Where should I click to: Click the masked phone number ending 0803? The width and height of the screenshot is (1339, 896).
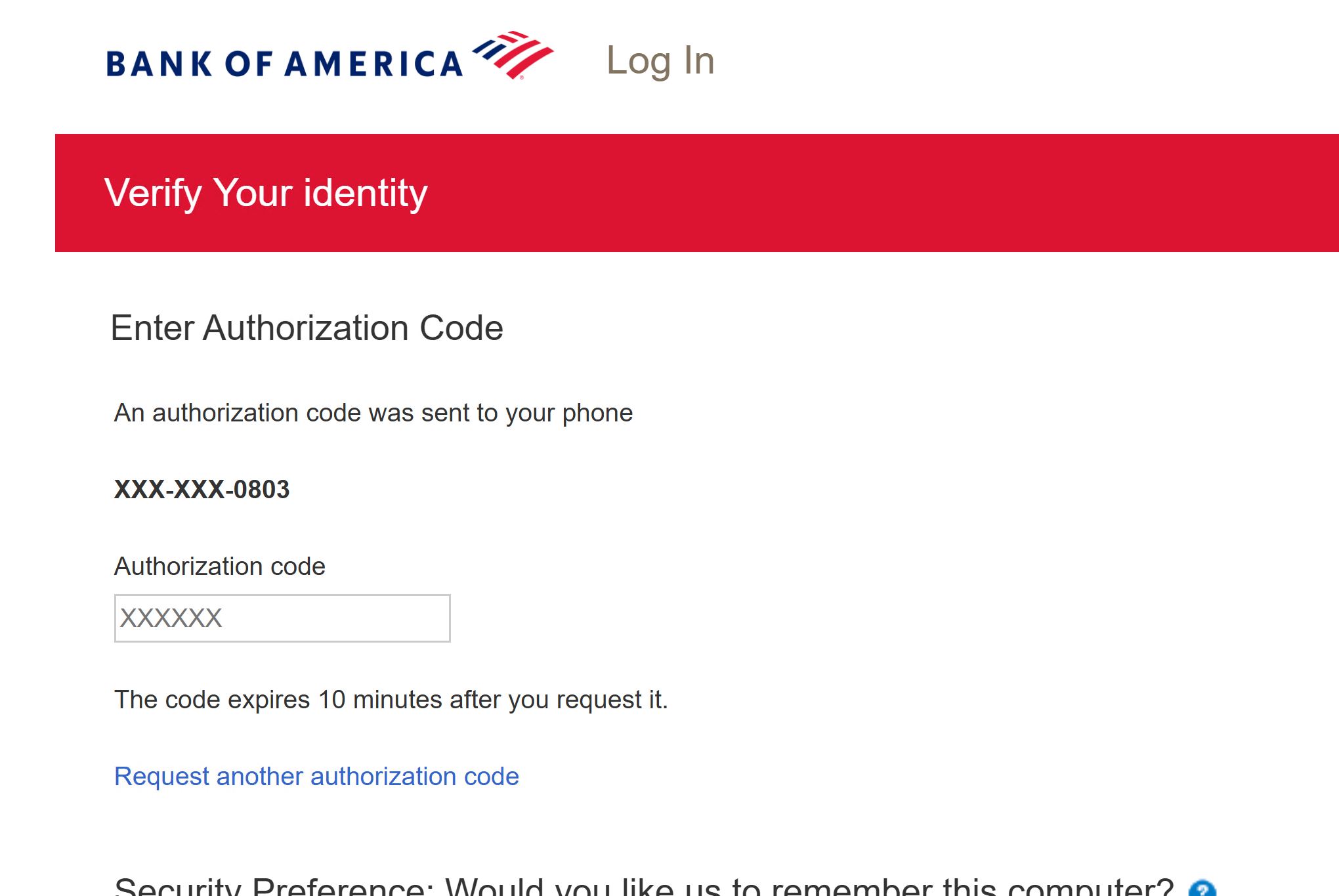pos(202,490)
